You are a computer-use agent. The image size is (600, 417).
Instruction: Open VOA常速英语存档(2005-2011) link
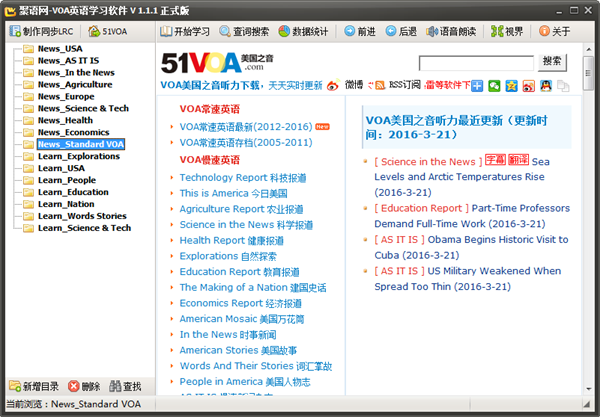pyautogui.click(x=246, y=142)
